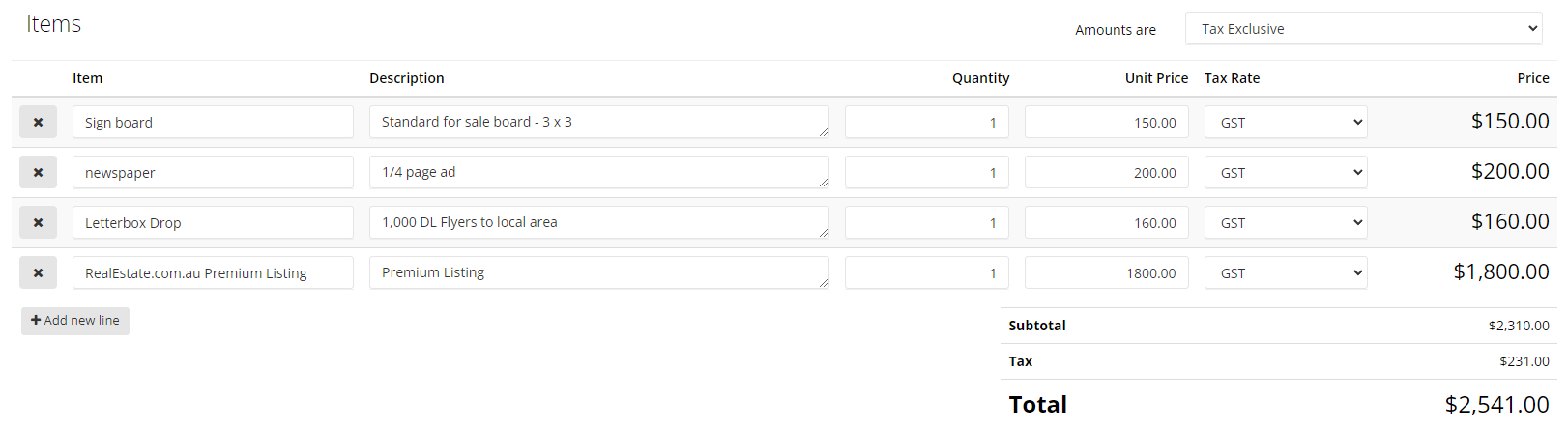Focus the 160.00 unit price input
1568x428 pixels.
coord(1106,223)
